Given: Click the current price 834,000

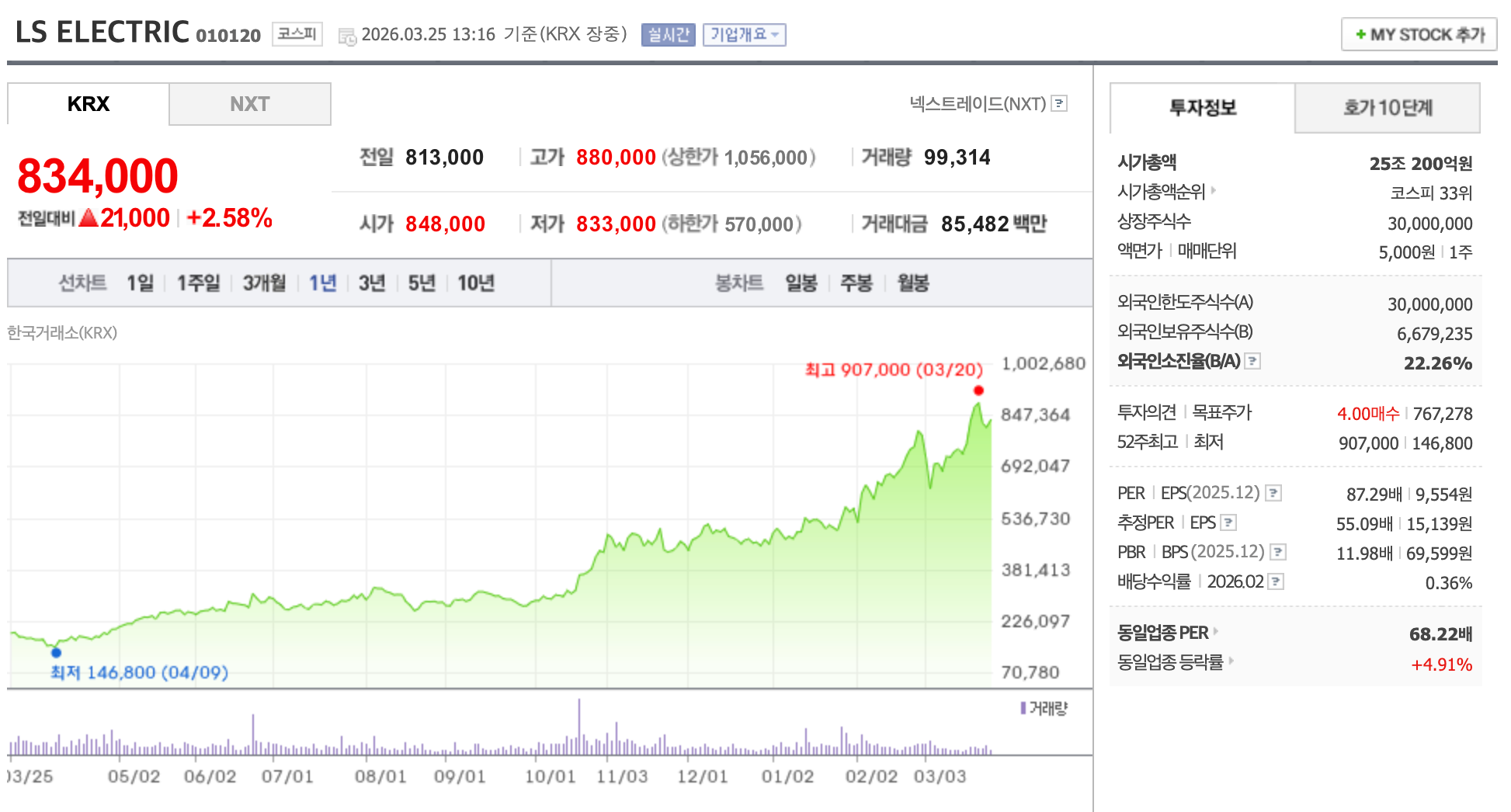Looking at the screenshot, I should pyautogui.click(x=98, y=175).
